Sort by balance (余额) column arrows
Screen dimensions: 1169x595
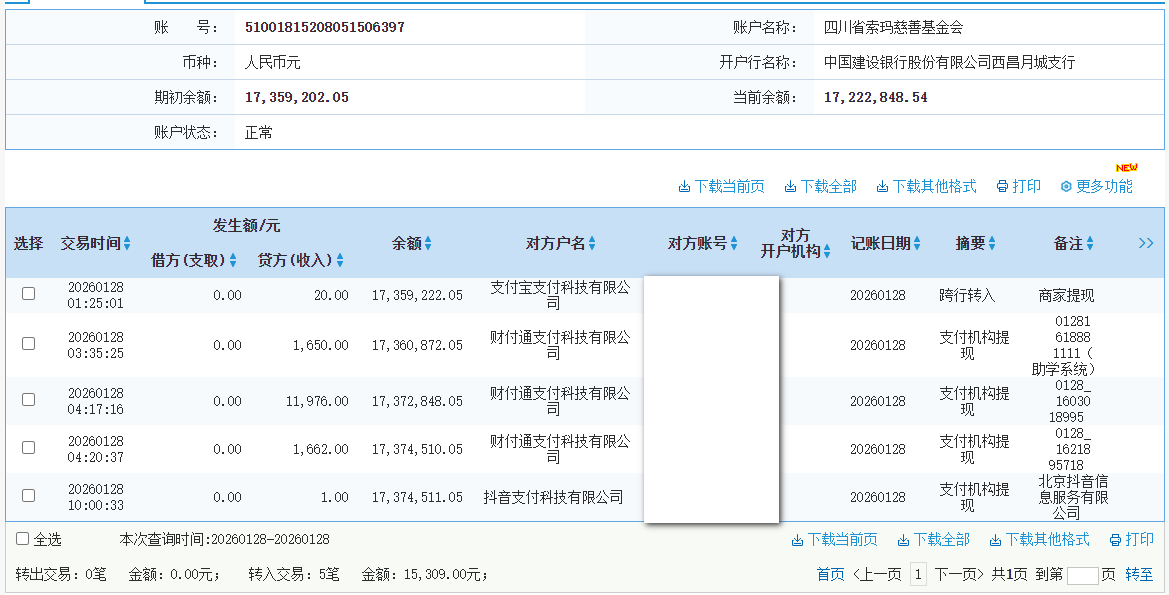click(x=428, y=242)
